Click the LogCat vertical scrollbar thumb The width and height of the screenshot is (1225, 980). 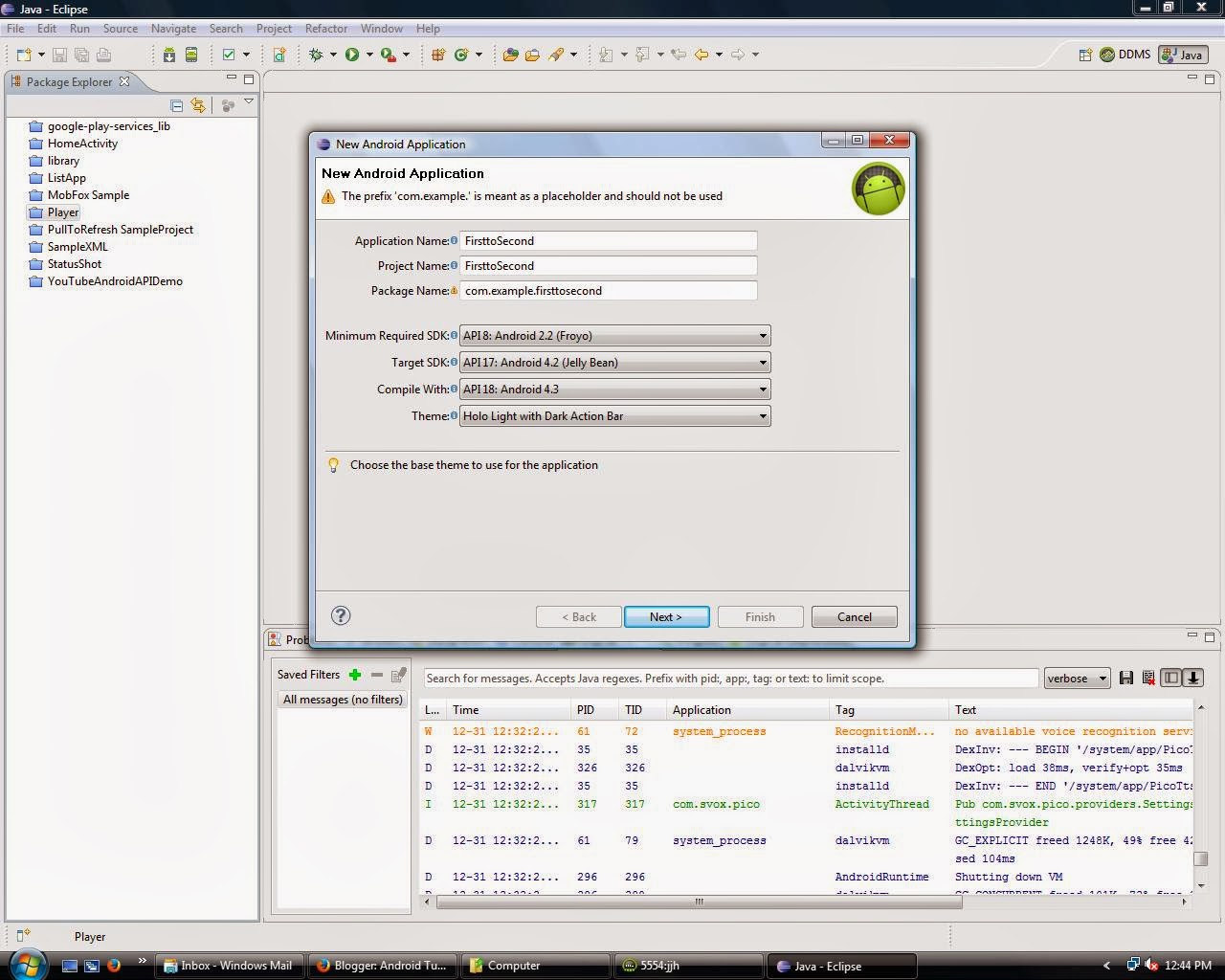coord(1200,858)
